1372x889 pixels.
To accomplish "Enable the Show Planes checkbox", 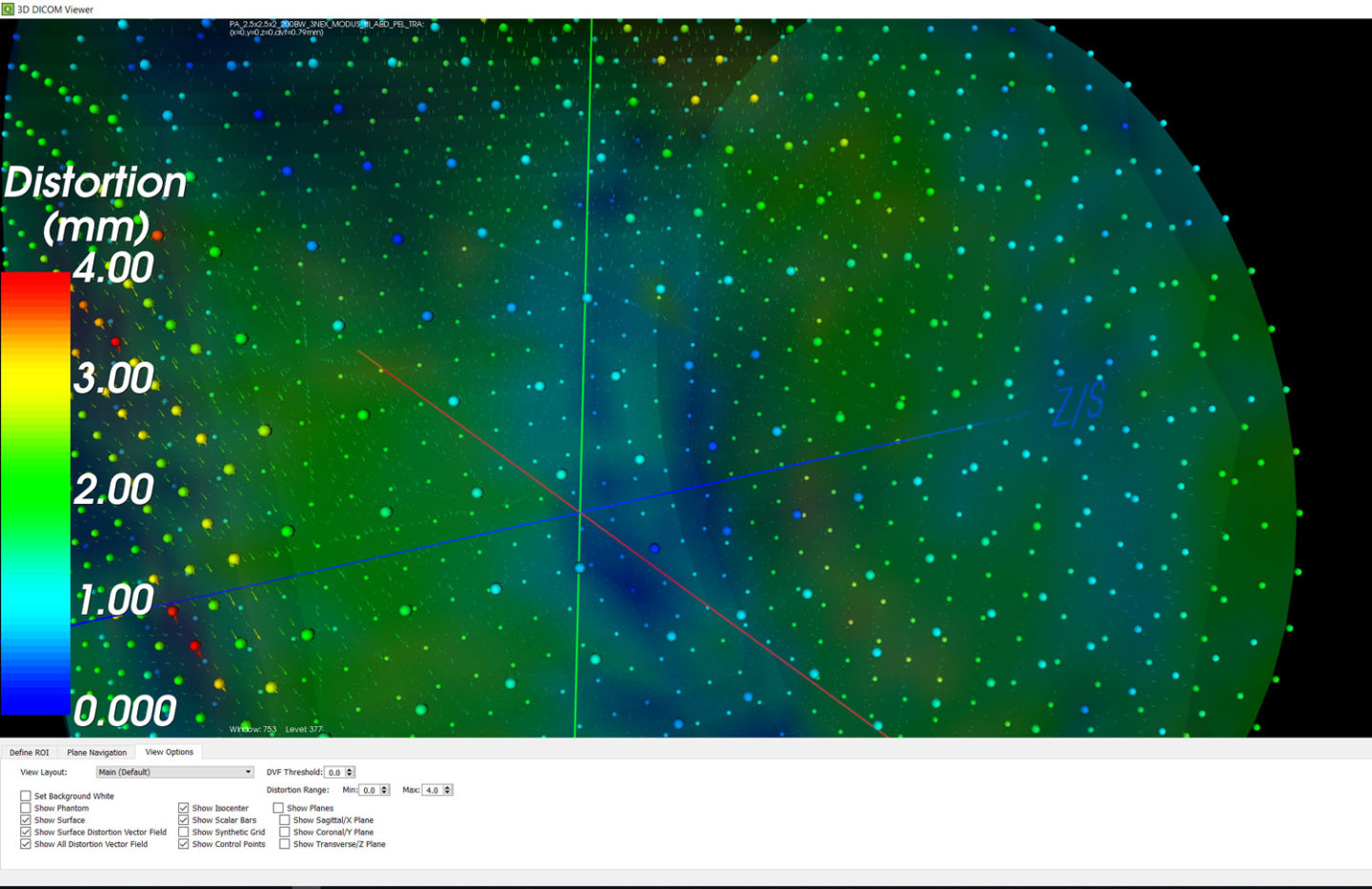I will [x=278, y=808].
